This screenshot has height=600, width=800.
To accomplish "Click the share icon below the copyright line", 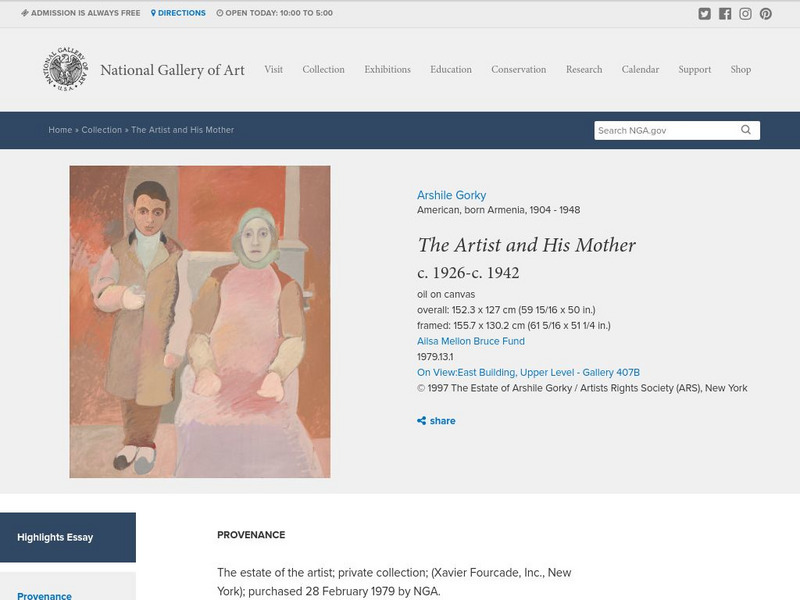I will [x=423, y=421].
